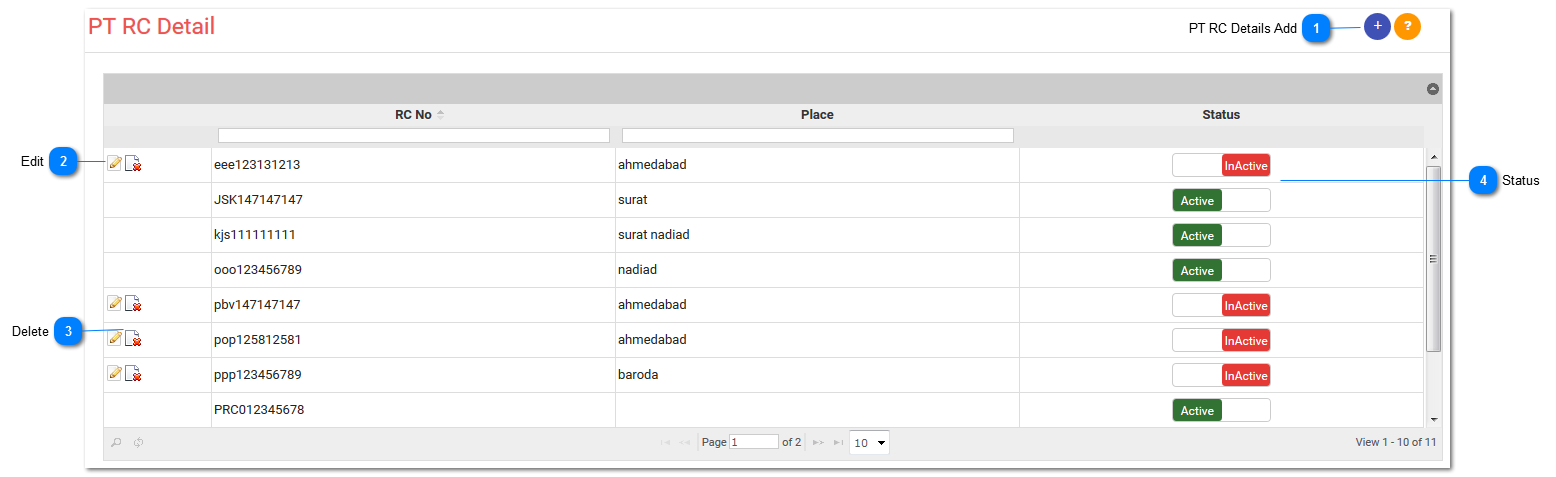Viewport: 1556px width, 477px height.
Task: Collapse the grid using the header arrow
Action: click(1432, 89)
